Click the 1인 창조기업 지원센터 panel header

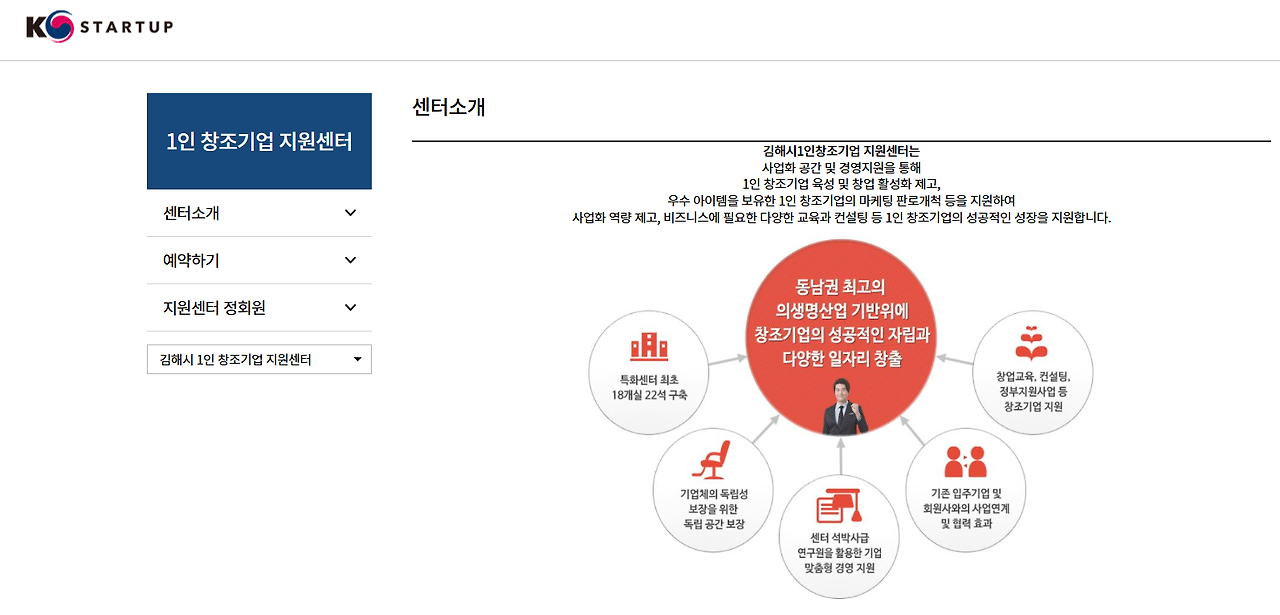pyautogui.click(x=259, y=141)
